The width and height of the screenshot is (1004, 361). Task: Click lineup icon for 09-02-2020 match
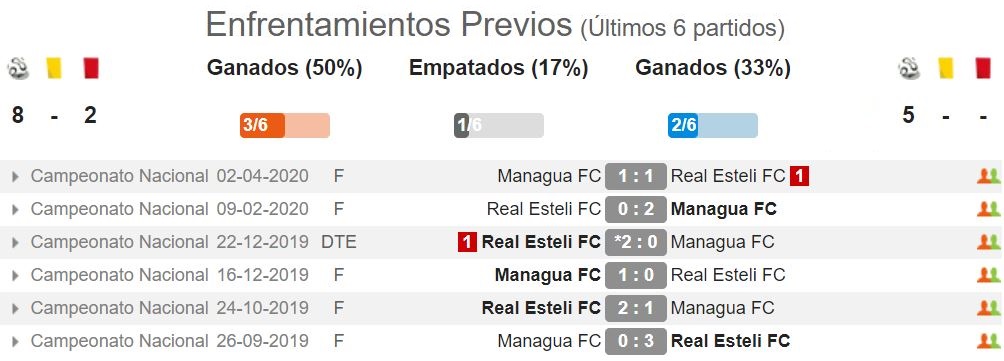988,209
